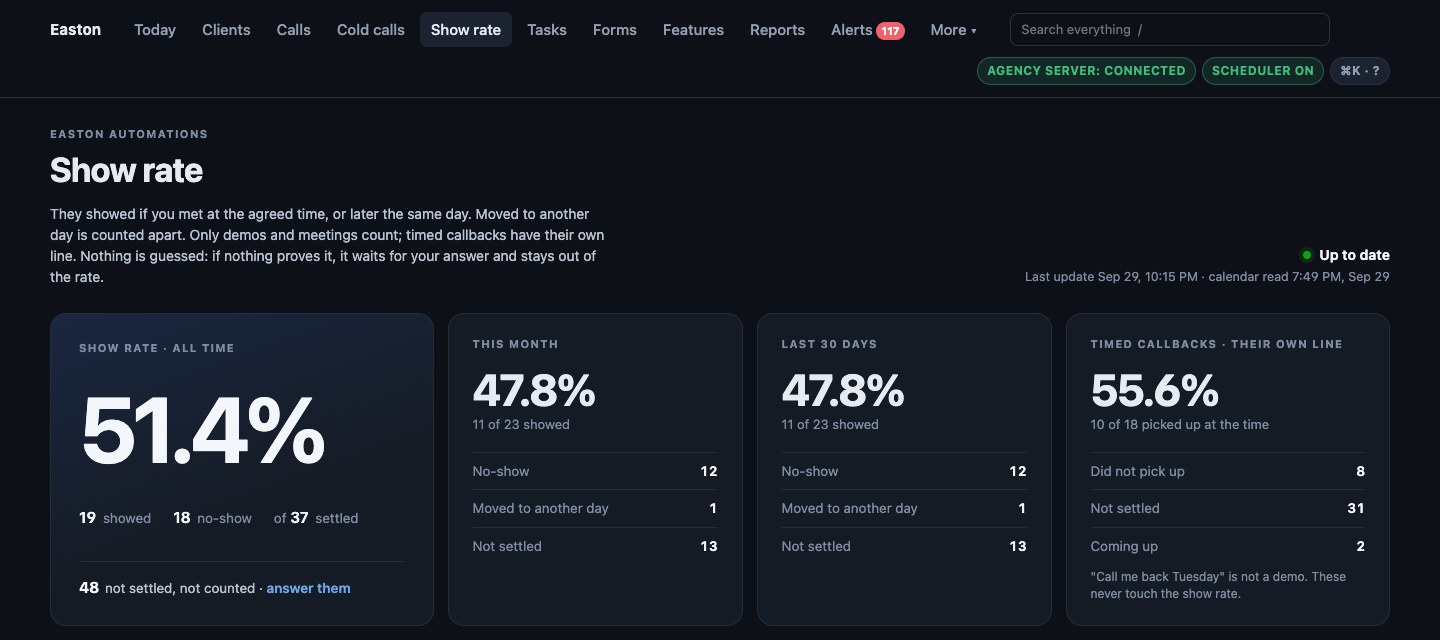Click the Agency Server: Connected badge

pyautogui.click(x=1086, y=71)
